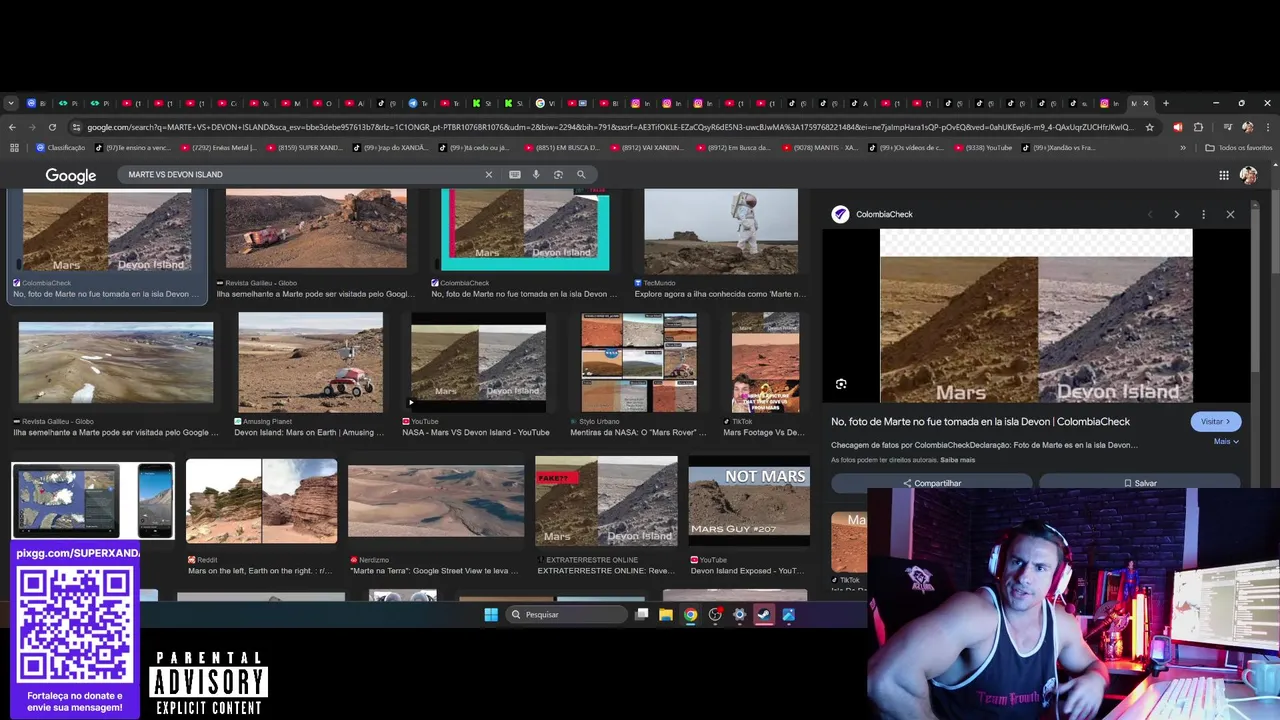The image size is (1280, 720).
Task: Open the Windows Start menu
Action: point(491,614)
